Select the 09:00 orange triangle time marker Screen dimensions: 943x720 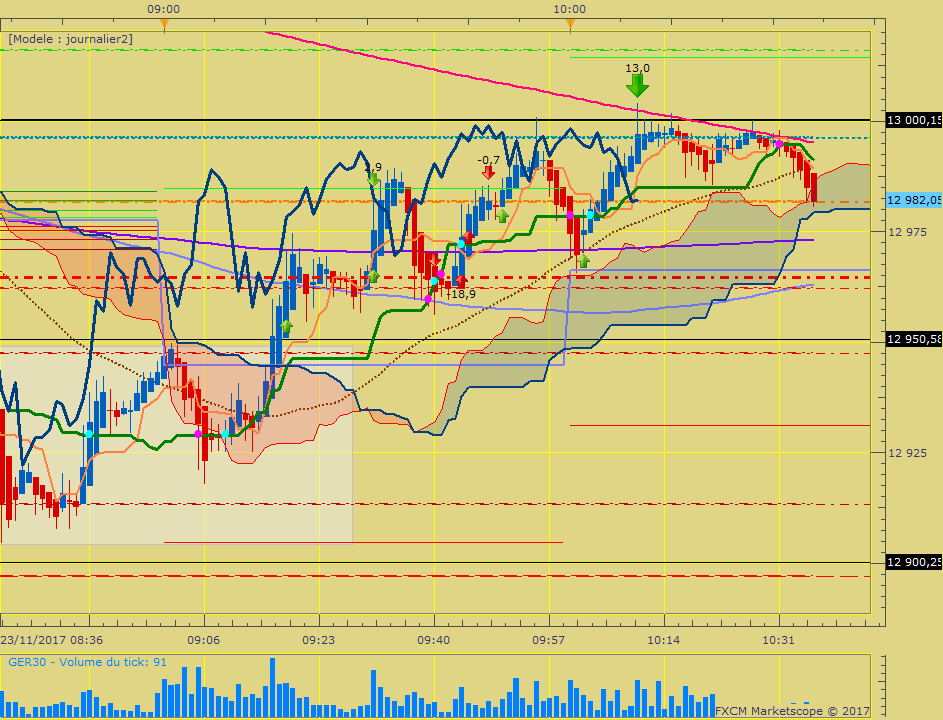(x=164, y=24)
